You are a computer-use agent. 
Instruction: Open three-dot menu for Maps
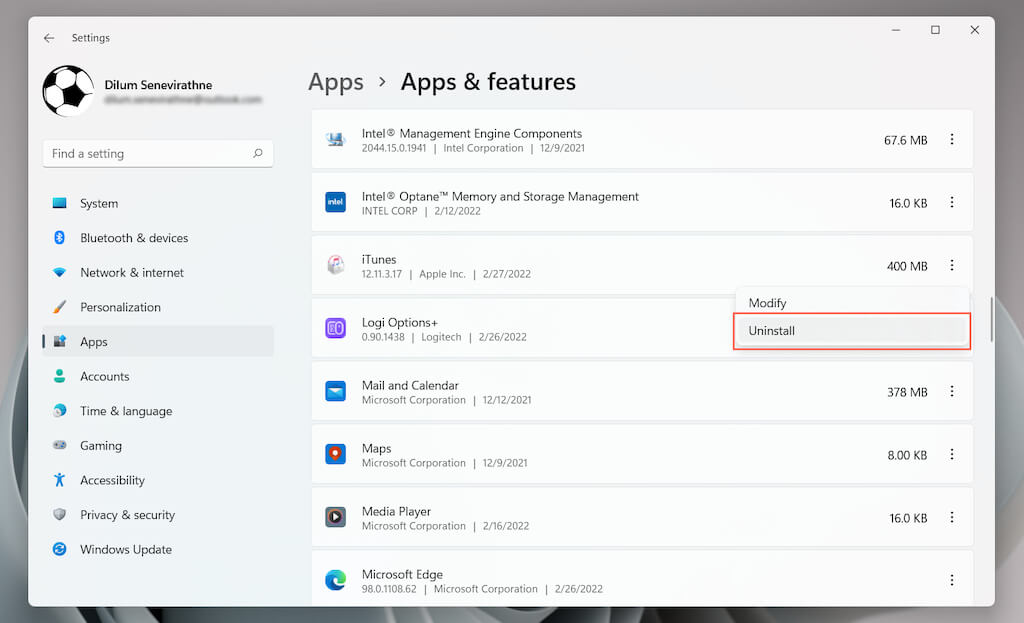click(952, 455)
